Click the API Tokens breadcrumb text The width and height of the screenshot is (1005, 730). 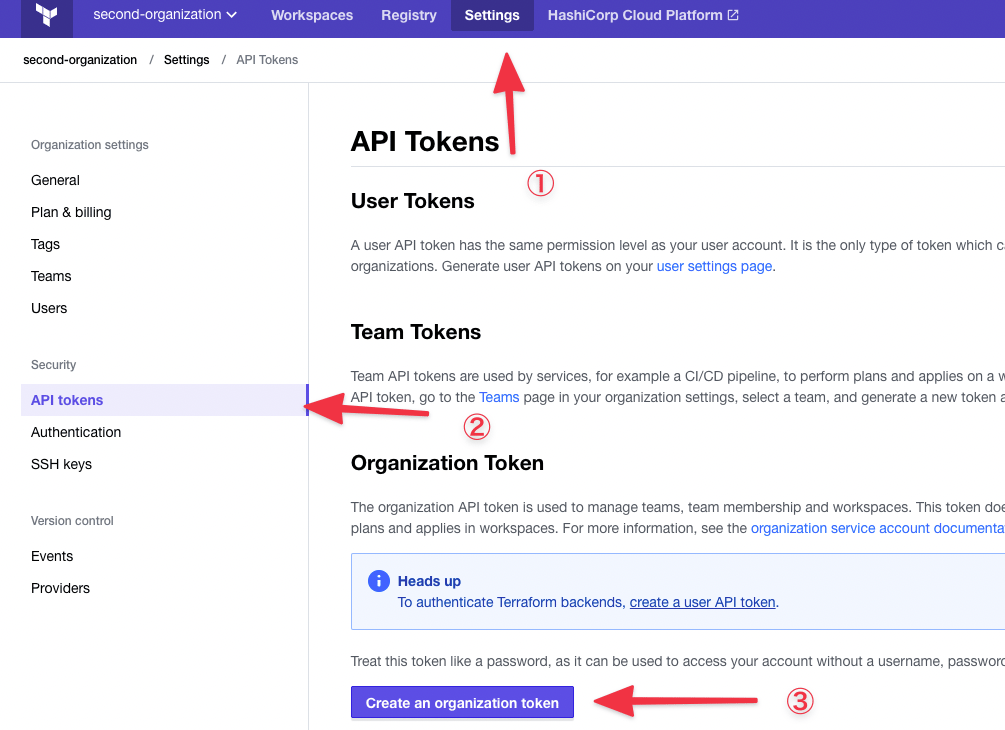click(267, 60)
